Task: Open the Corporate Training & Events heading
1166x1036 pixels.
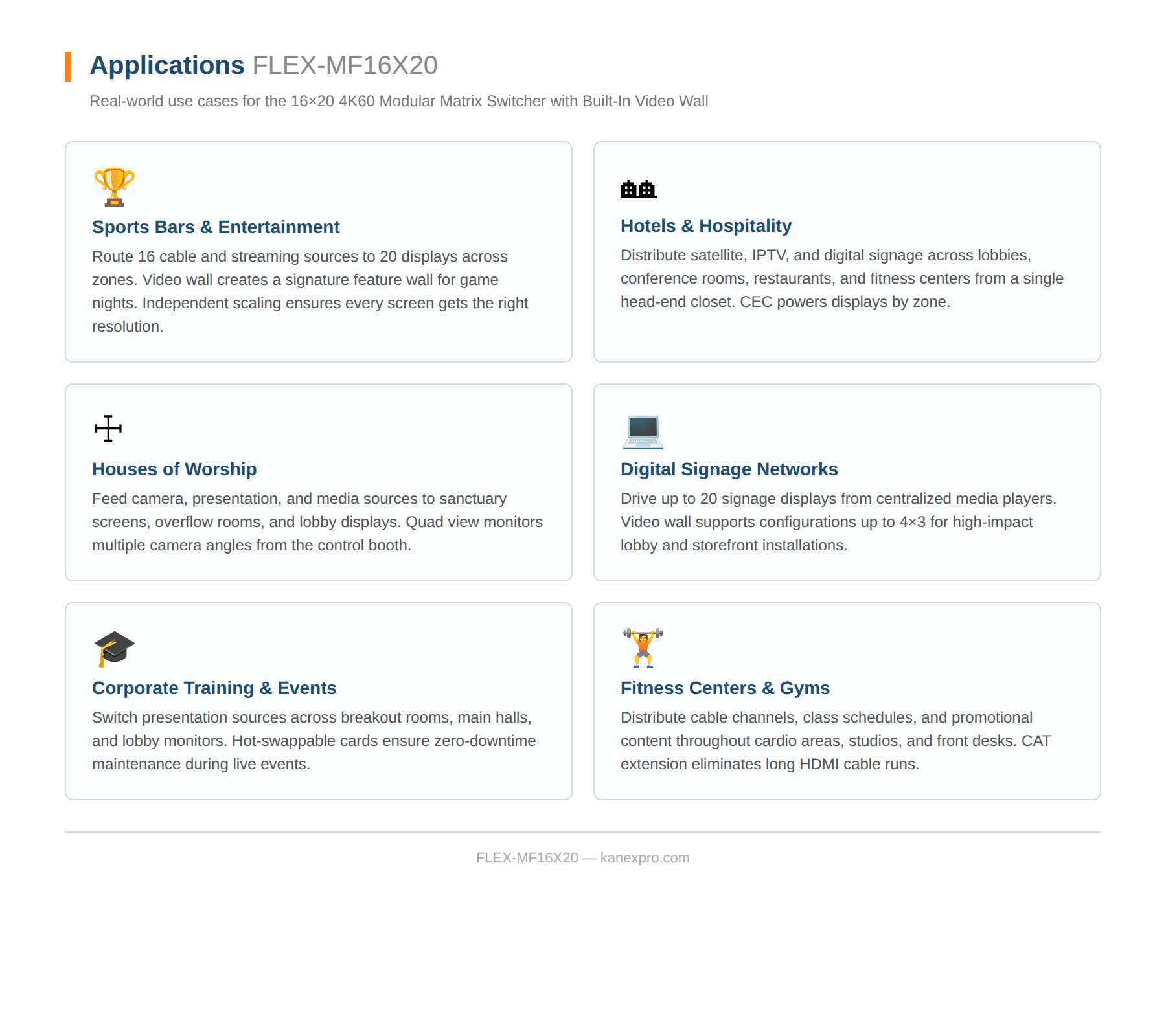Action: [x=214, y=688]
